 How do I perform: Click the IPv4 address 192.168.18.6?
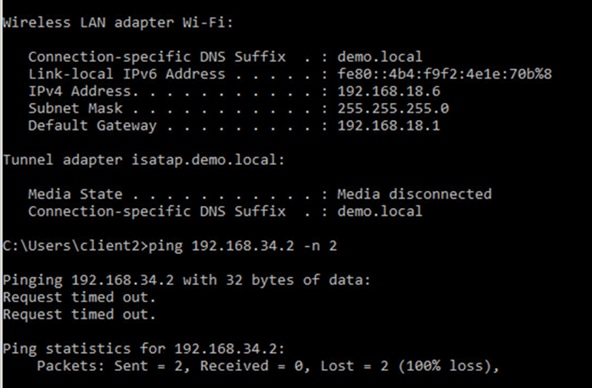click(388, 91)
